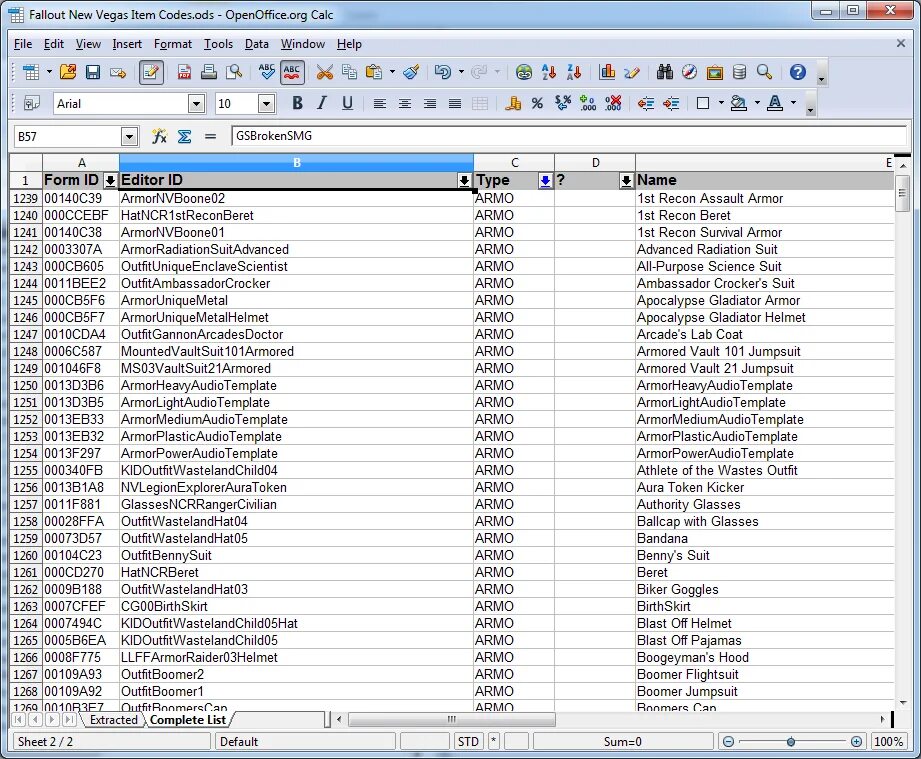
Task: Align text right
Action: tap(430, 104)
